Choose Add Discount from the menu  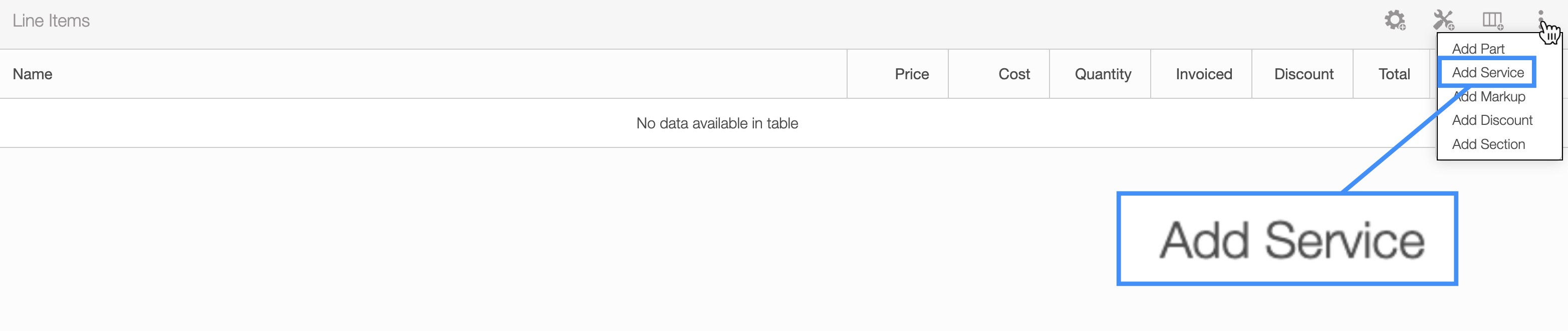1492,120
